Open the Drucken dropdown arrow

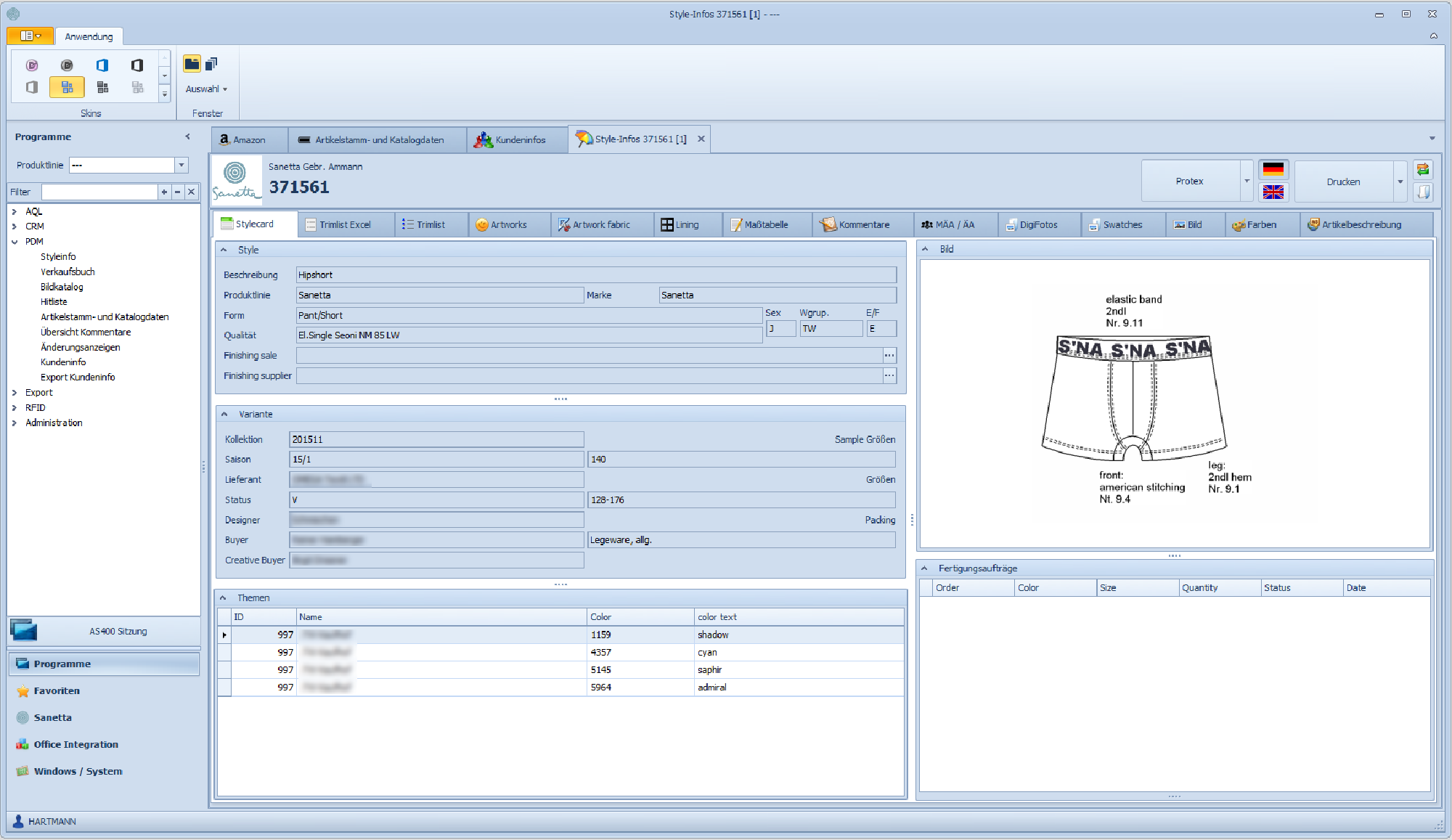pos(1400,182)
